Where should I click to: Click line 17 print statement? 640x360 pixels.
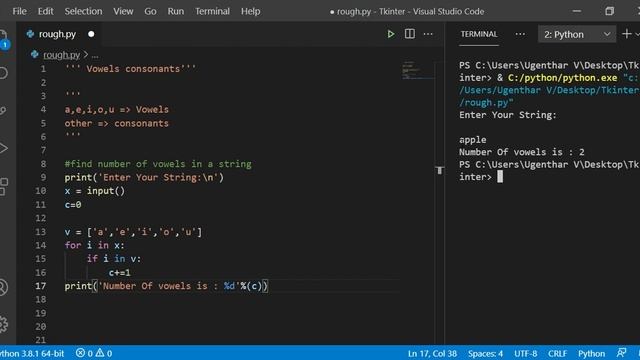(166, 286)
